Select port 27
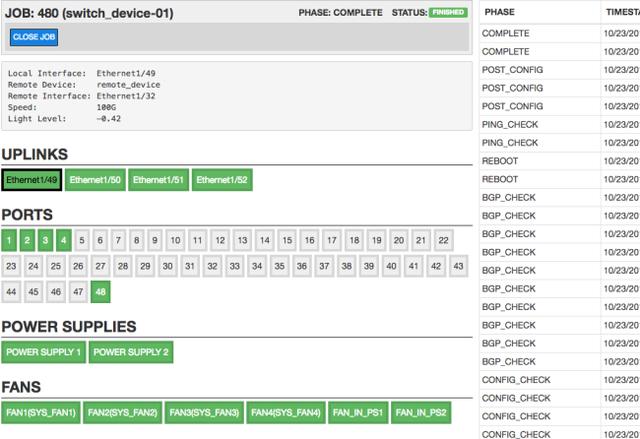The height and width of the screenshot is (439, 640). pos(100,266)
